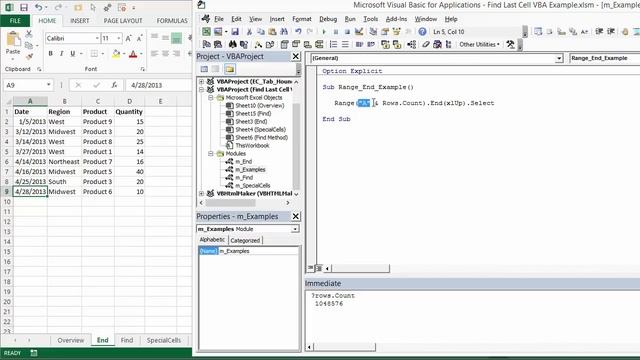Open the Add-Ins menu in VBA editor
Viewport: 640px width, 360px height.
(x=396, y=19)
